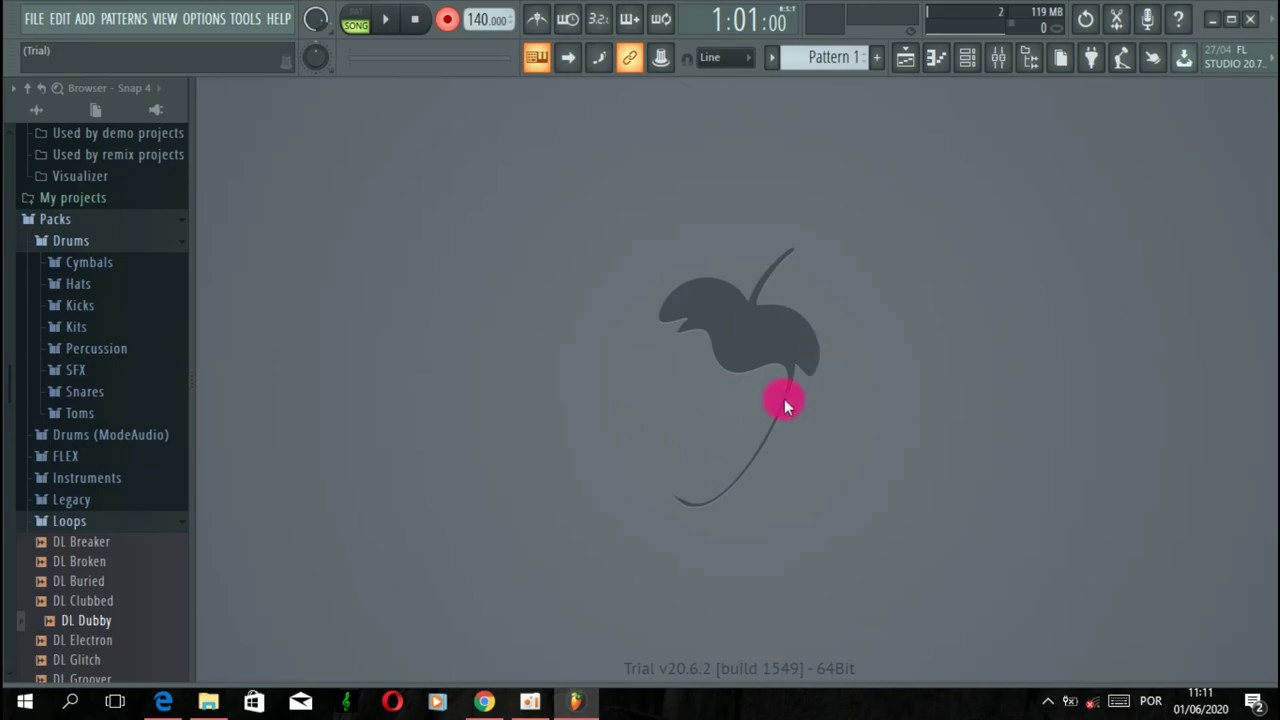Switch to browser plugin database tab
The height and width of the screenshot is (720, 1280).
coord(155,110)
